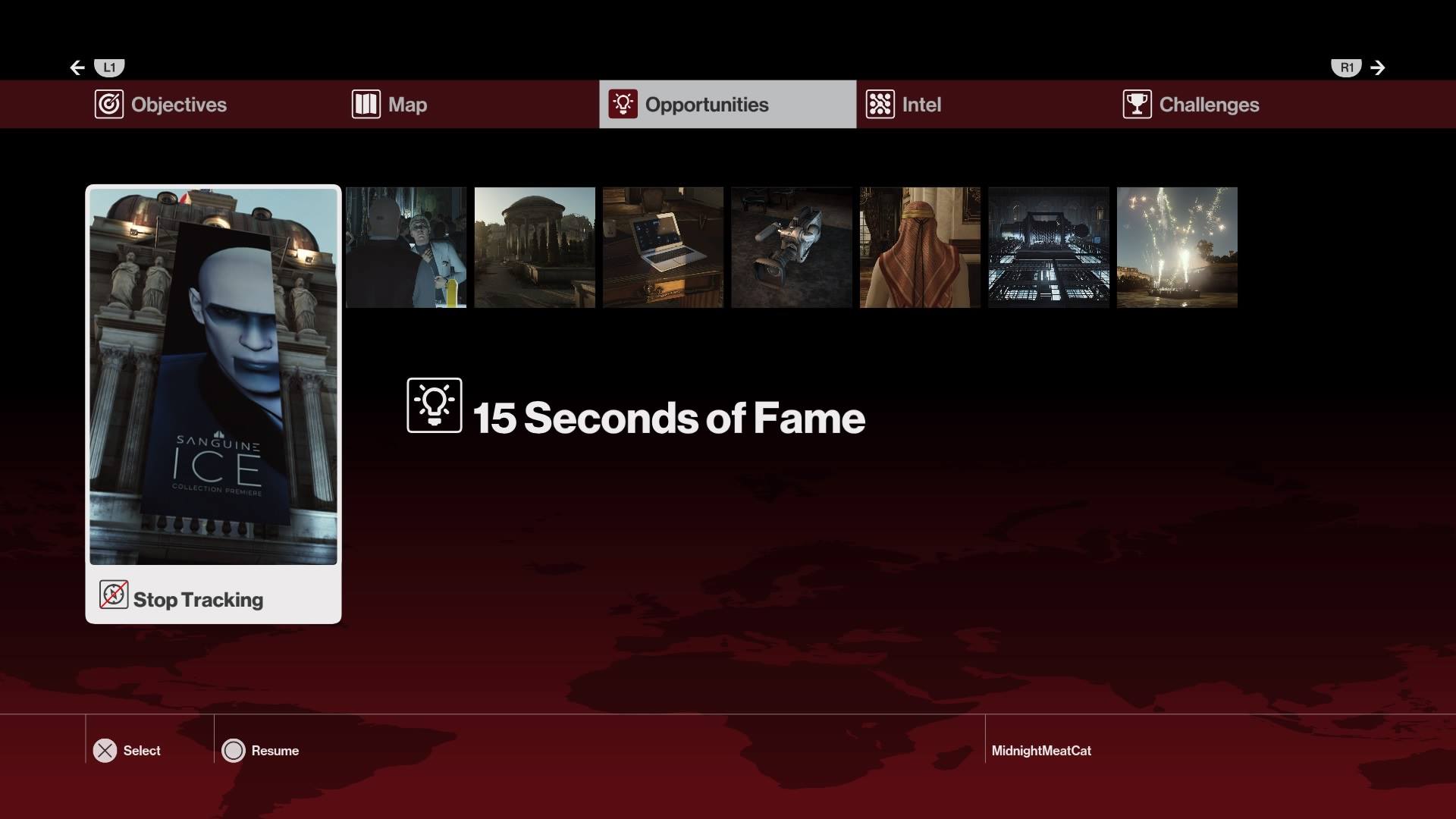The height and width of the screenshot is (819, 1456).
Task: Click the Intel pattern icon
Action: click(x=880, y=105)
